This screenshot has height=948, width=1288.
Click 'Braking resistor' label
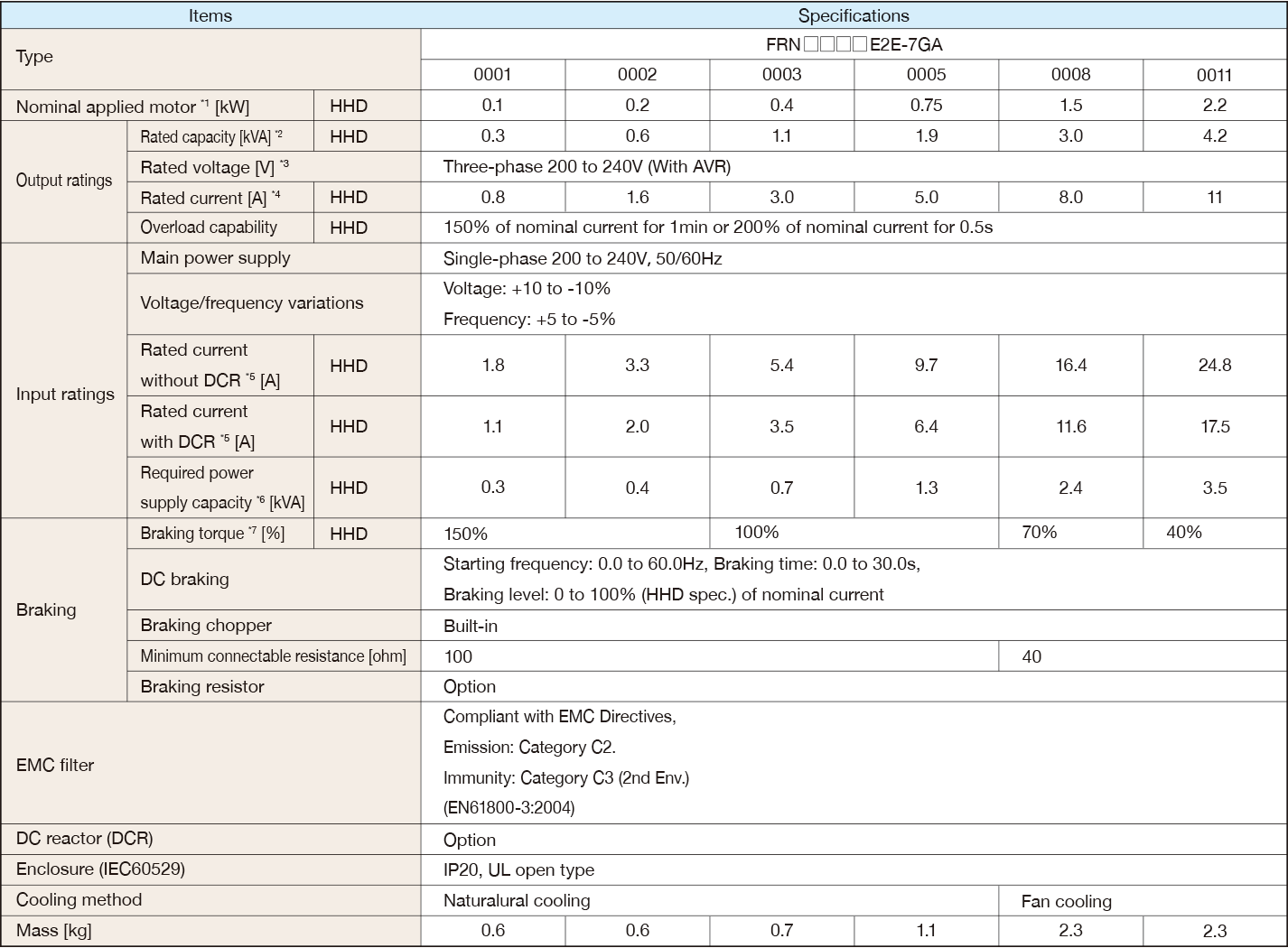click(202, 686)
